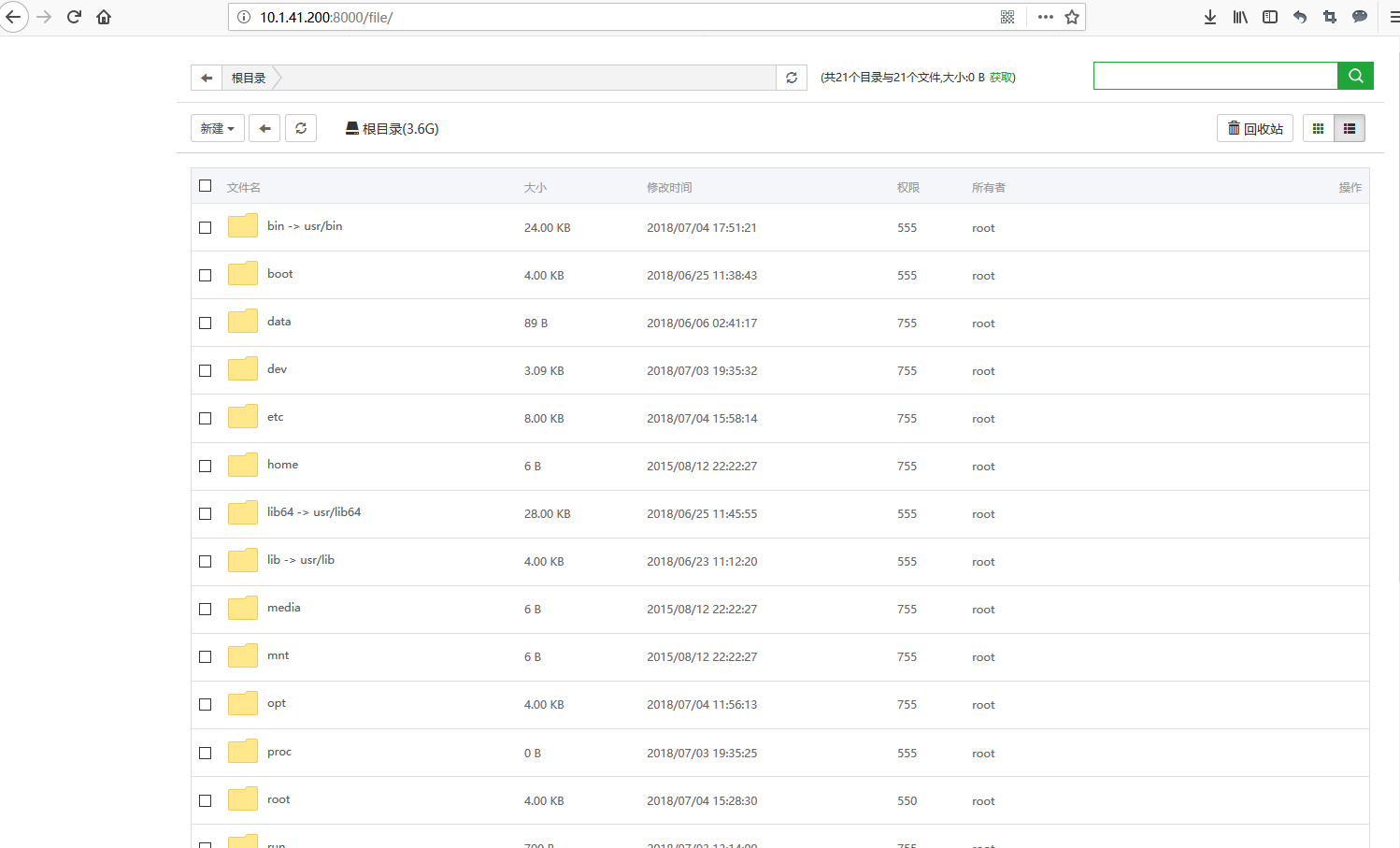This screenshot has width=1400, height=848.
Task: Click the permission value 550
Action: coord(907,800)
